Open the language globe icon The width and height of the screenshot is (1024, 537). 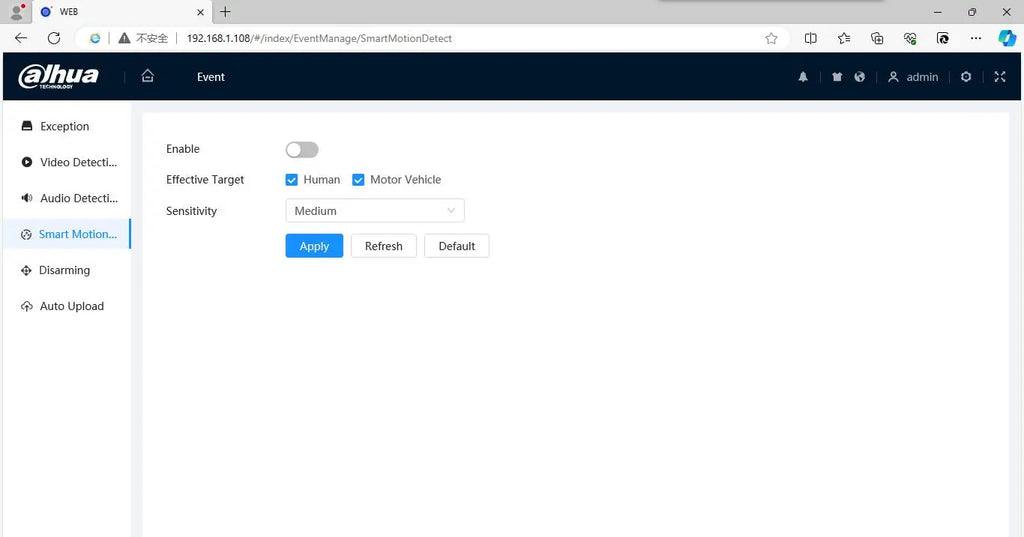point(859,76)
